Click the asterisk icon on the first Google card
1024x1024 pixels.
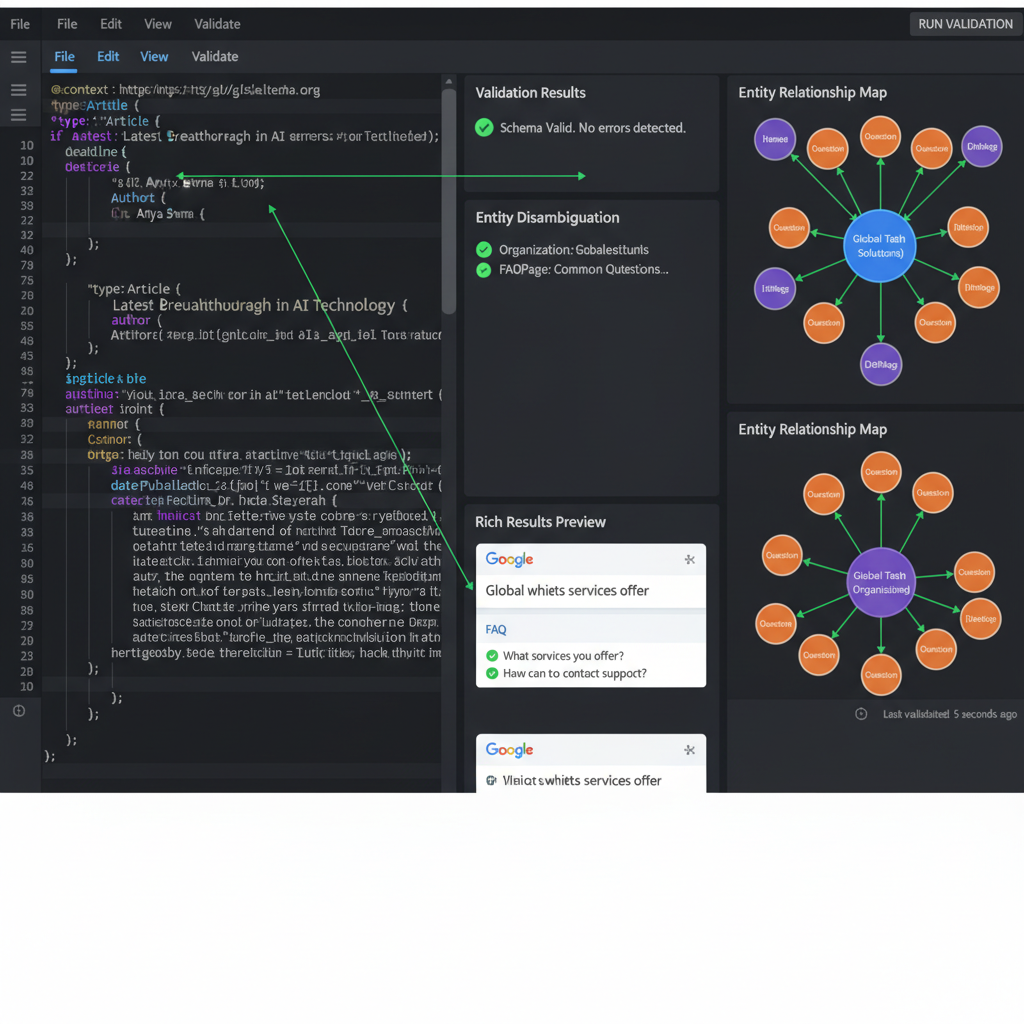(689, 560)
